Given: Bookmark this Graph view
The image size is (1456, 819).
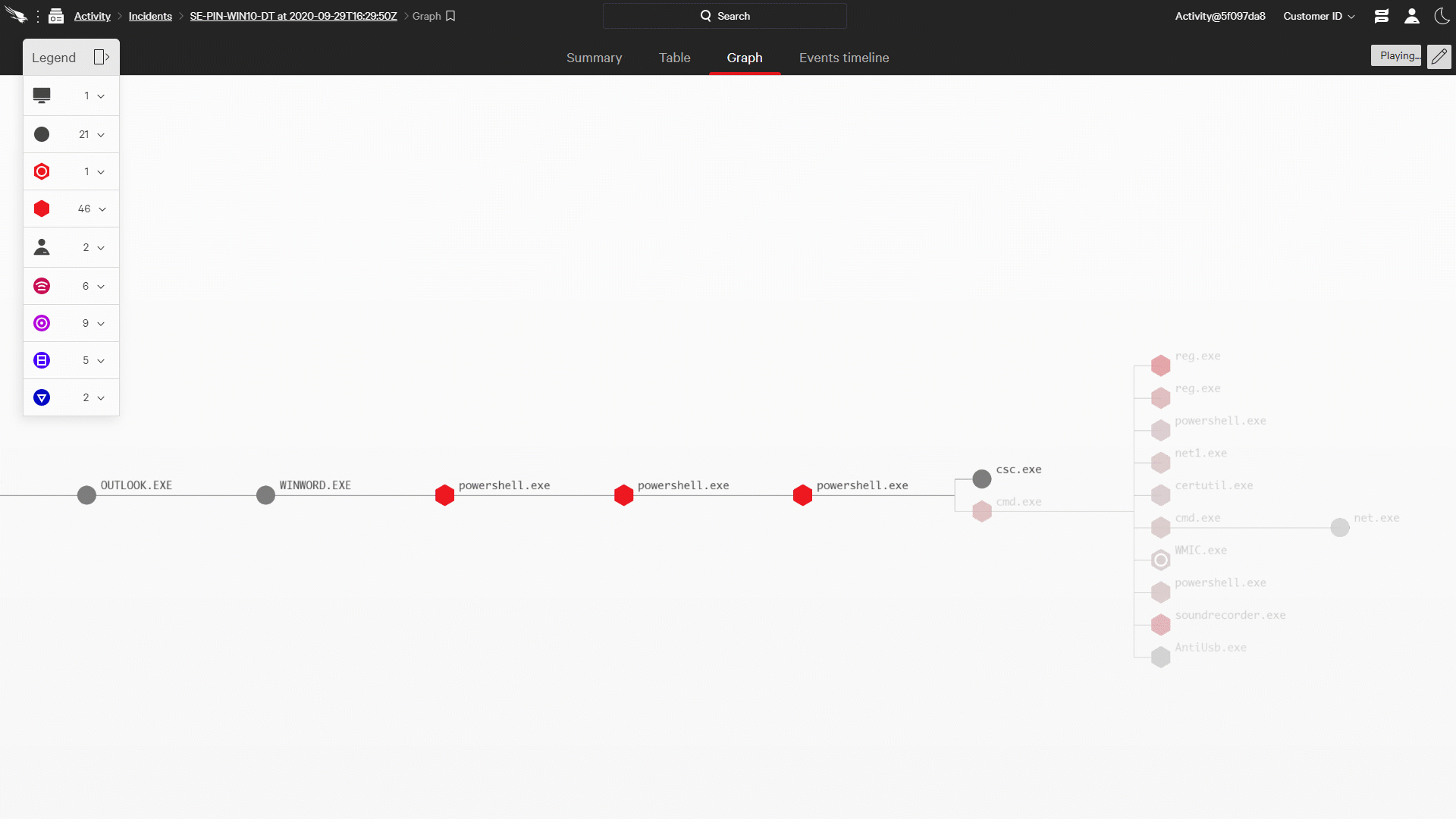Looking at the screenshot, I should click(450, 15).
